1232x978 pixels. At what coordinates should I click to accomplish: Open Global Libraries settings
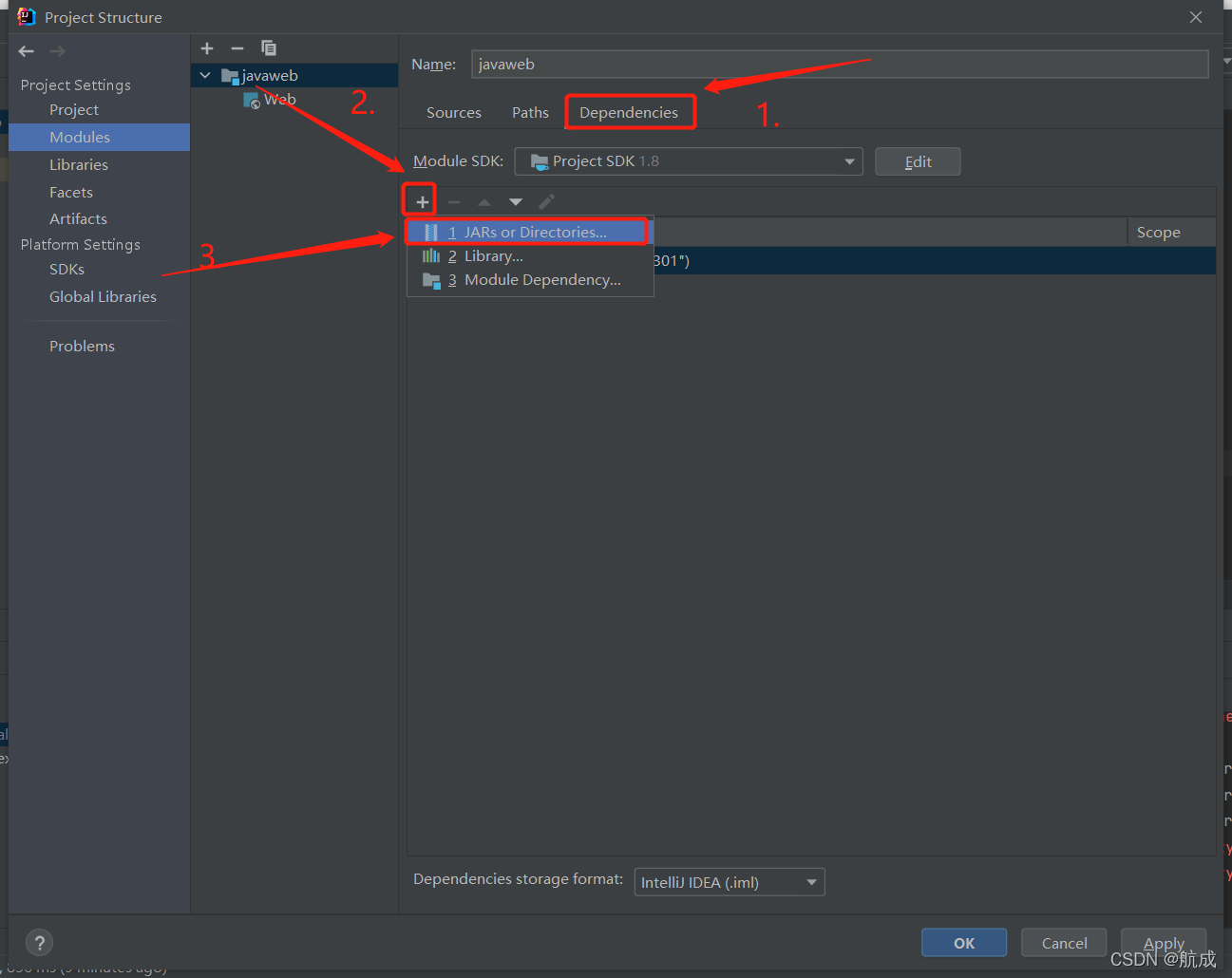click(x=103, y=297)
